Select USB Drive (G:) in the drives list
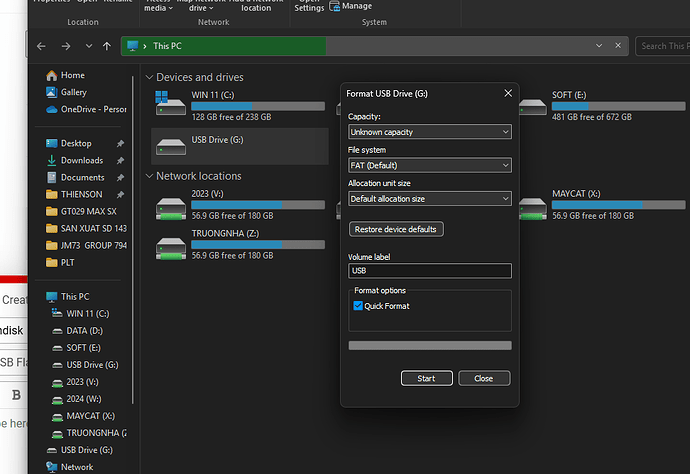The height and width of the screenshot is (474, 690). tap(240, 147)
